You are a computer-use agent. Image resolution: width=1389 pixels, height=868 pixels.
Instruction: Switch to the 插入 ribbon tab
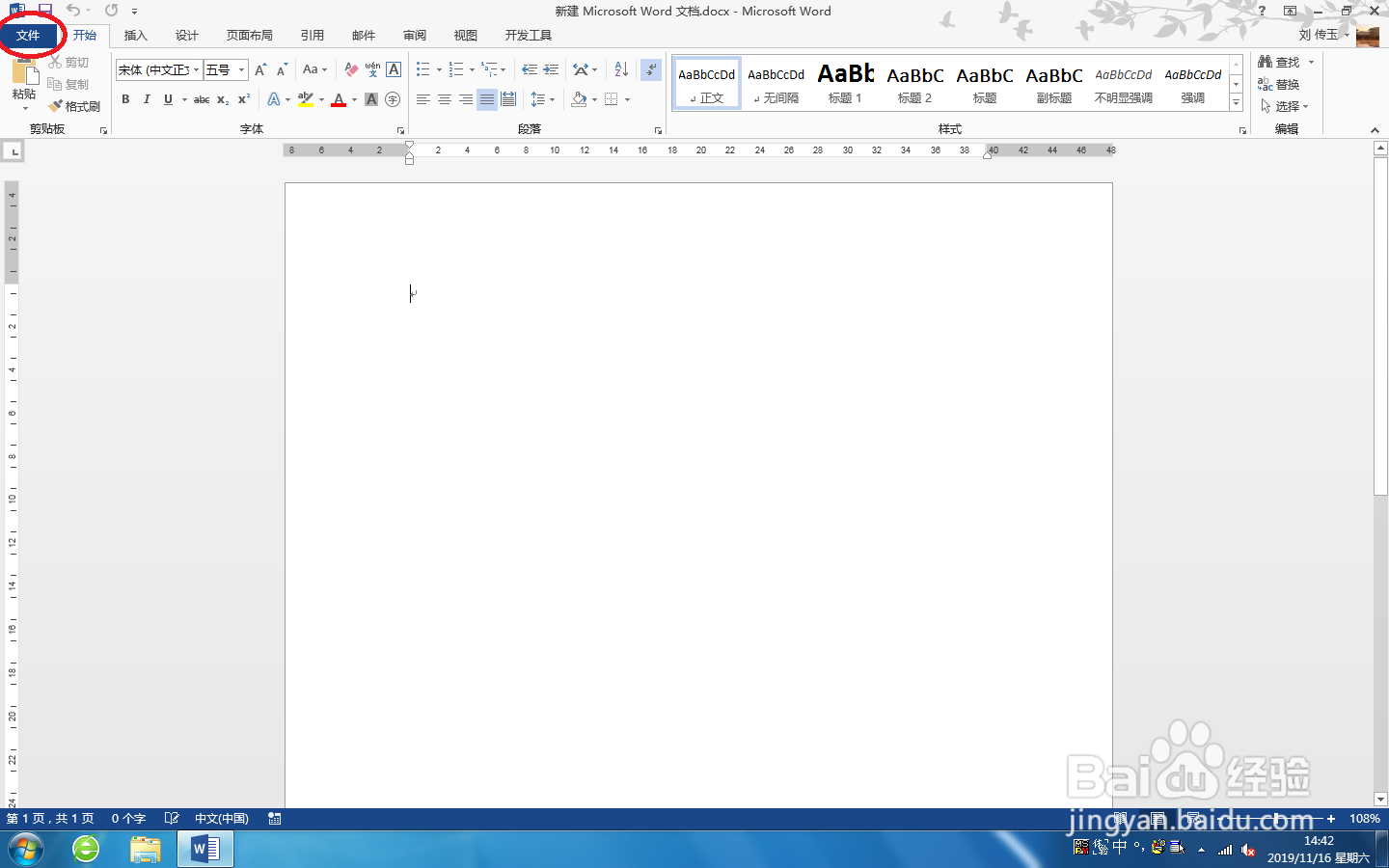136,36
